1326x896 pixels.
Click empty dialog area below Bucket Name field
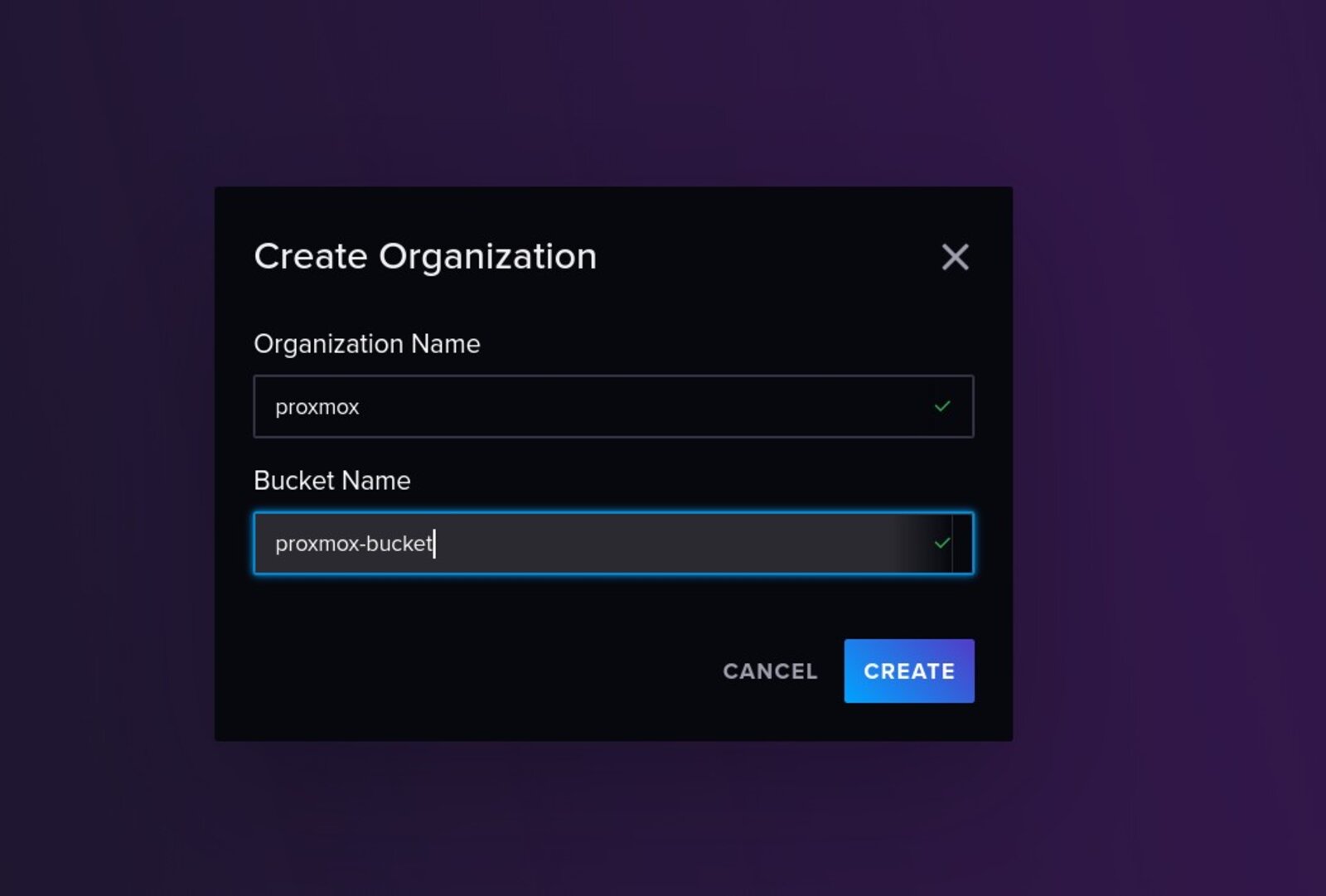click(613, 605)
